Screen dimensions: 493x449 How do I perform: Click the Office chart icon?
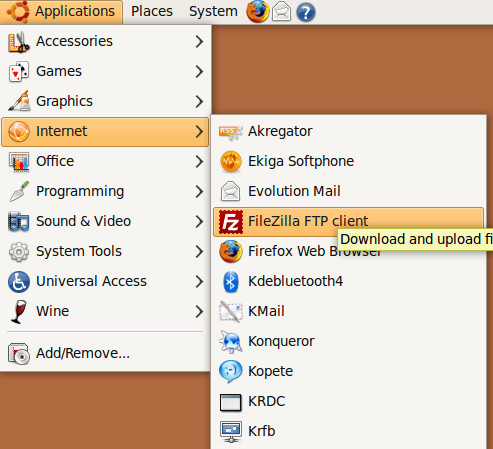coord(19,162)
